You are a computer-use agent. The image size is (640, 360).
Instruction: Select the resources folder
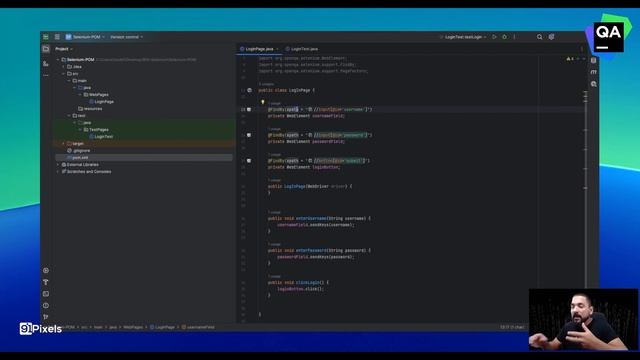(90, 109)
